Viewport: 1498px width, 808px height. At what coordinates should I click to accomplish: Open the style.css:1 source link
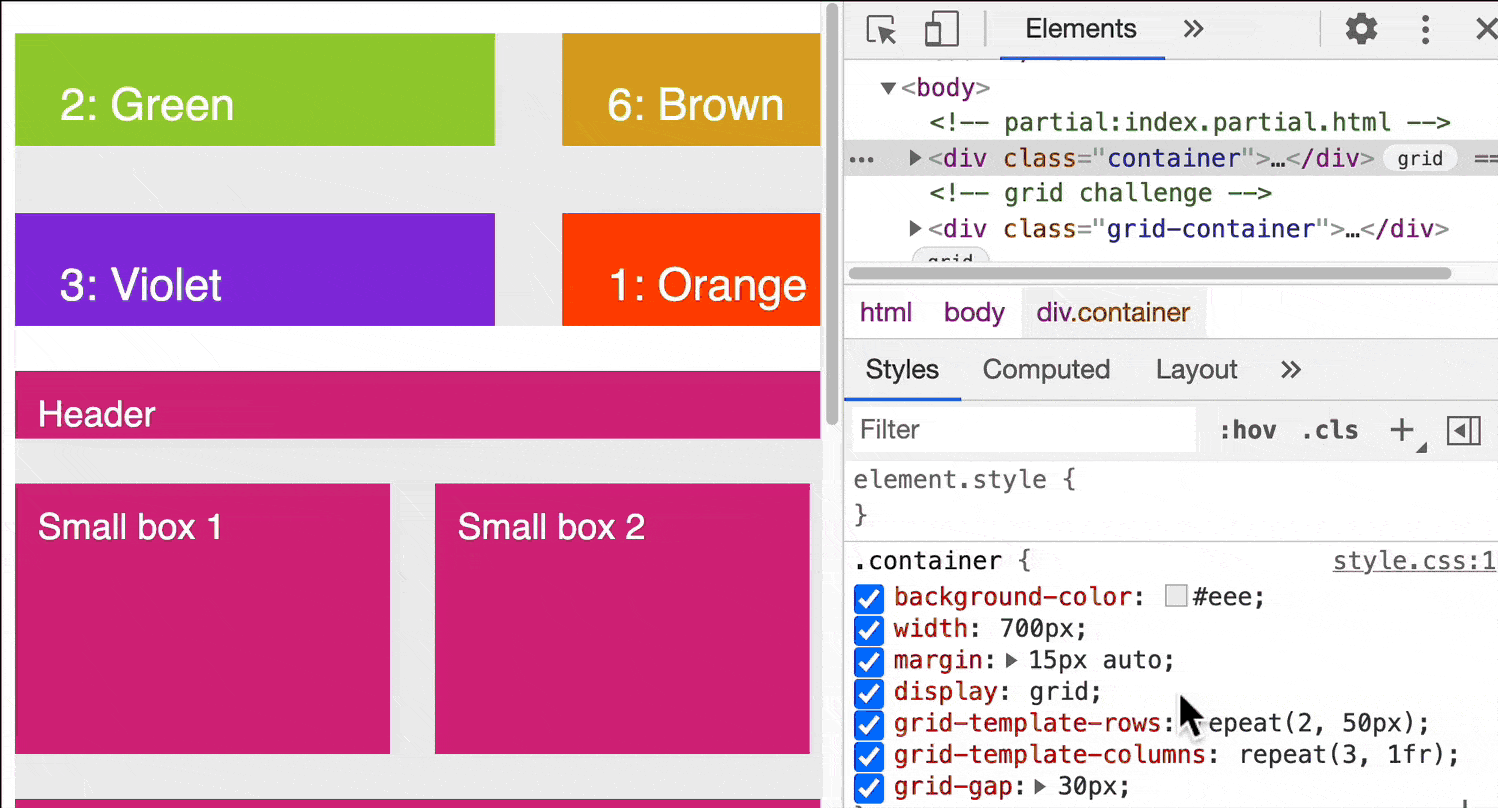(1414, 561)
